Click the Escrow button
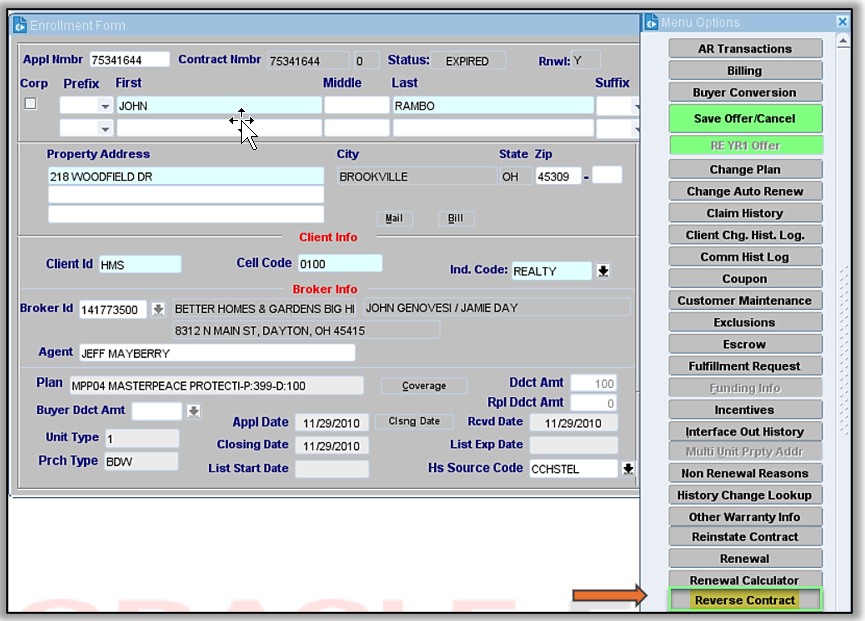Screen dimensions: 865x621 (x=745, y=344)
